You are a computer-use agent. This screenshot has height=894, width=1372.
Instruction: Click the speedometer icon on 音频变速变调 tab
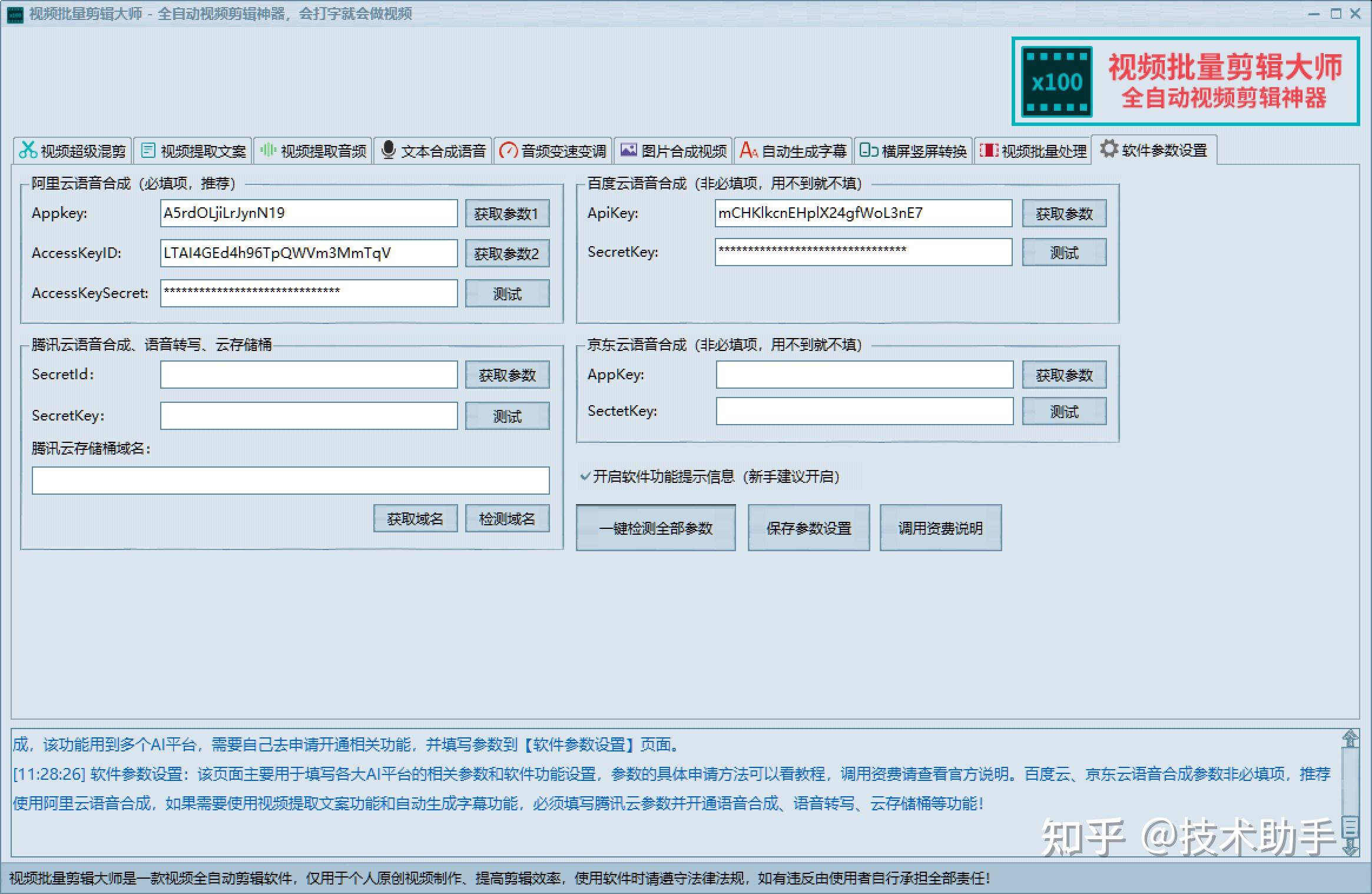tap(508, 151)
